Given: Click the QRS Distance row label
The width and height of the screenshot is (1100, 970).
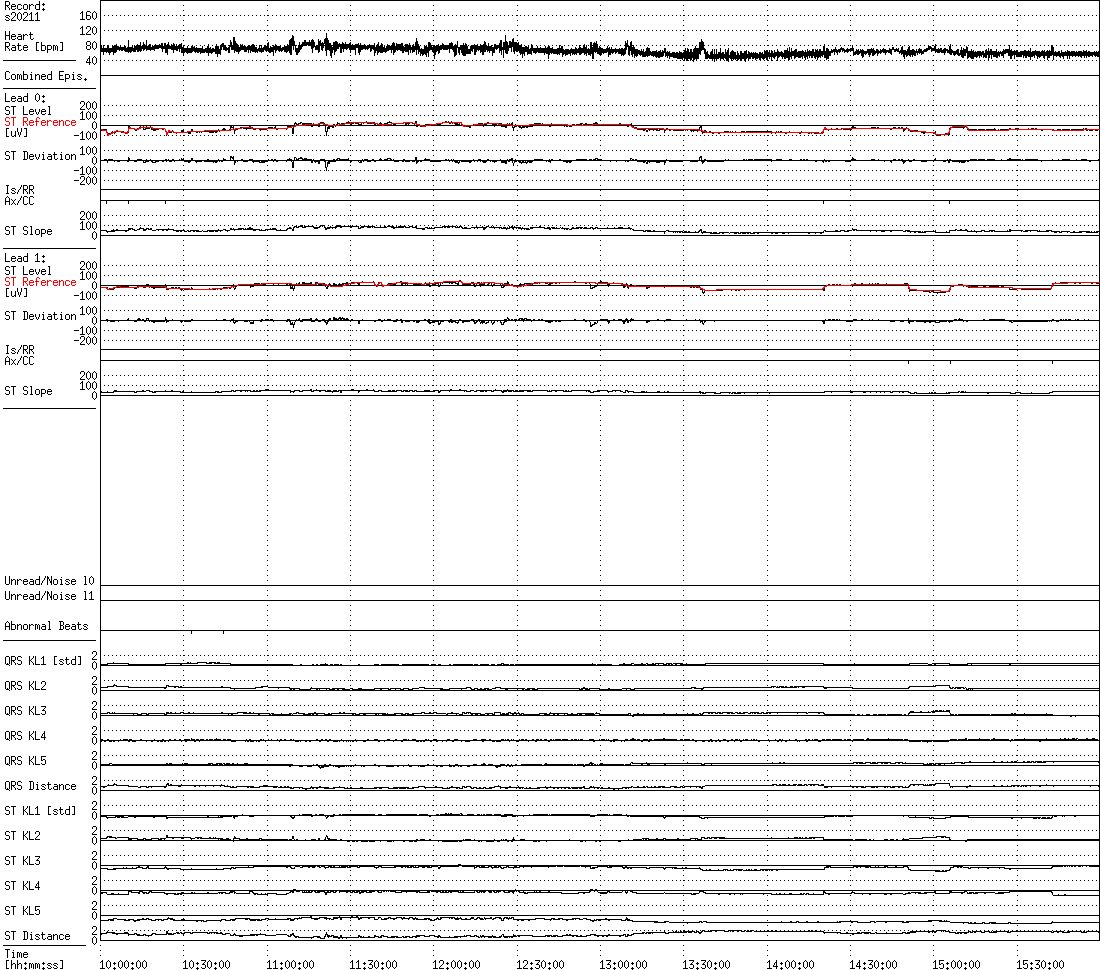Looking at the screenshot, I should click(x=38, y=786).
